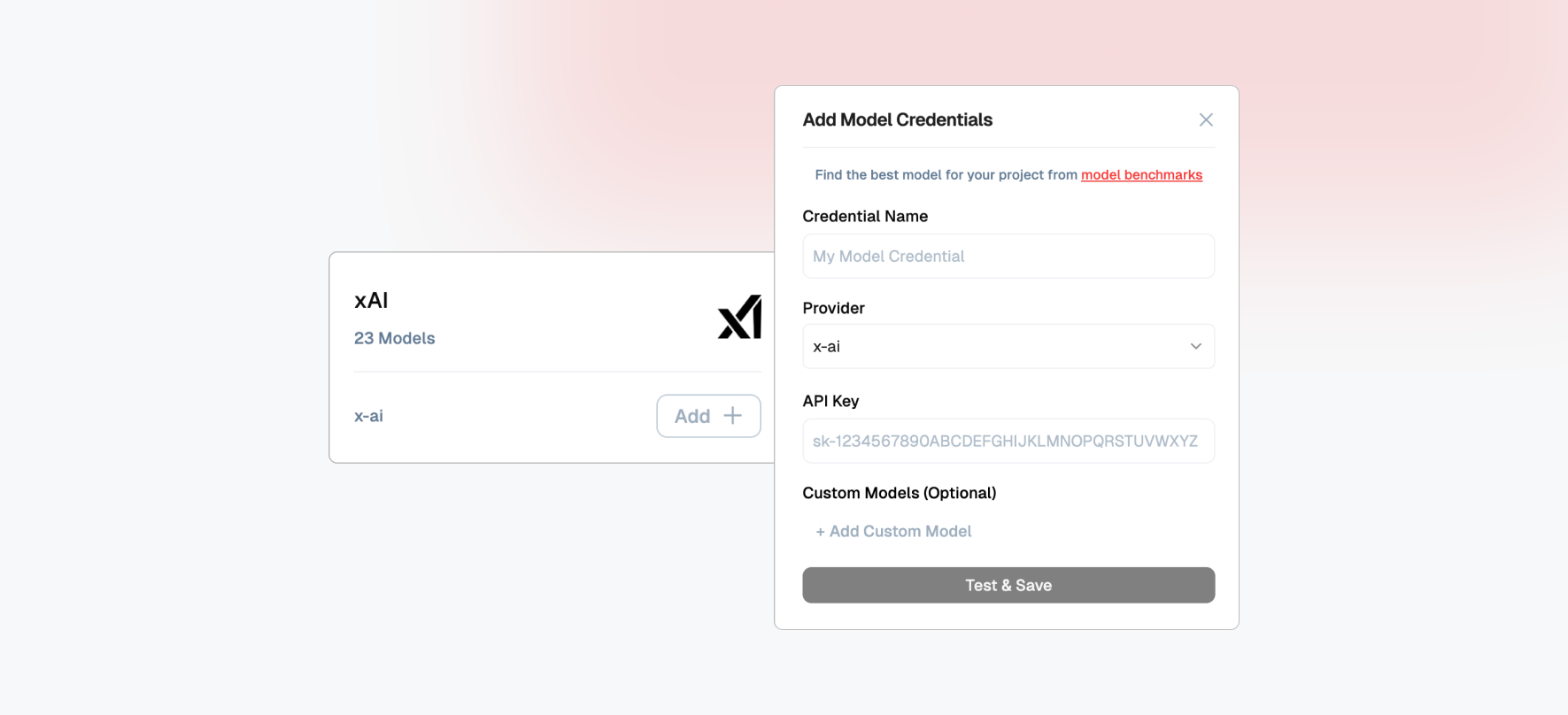The width and height of the screenshot is (1568, 715).
Task: Click Add Custom Model
Action: [x=893, y=531]
